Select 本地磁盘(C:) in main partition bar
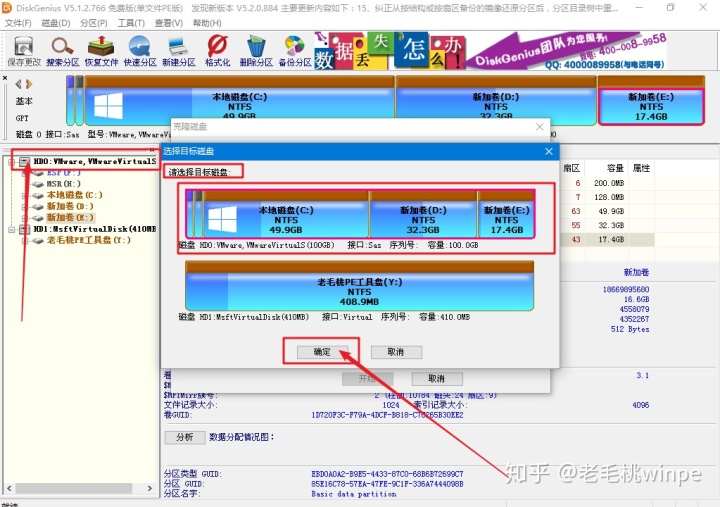This screenshot has height=507, width=720. click(x=239, y=101)
